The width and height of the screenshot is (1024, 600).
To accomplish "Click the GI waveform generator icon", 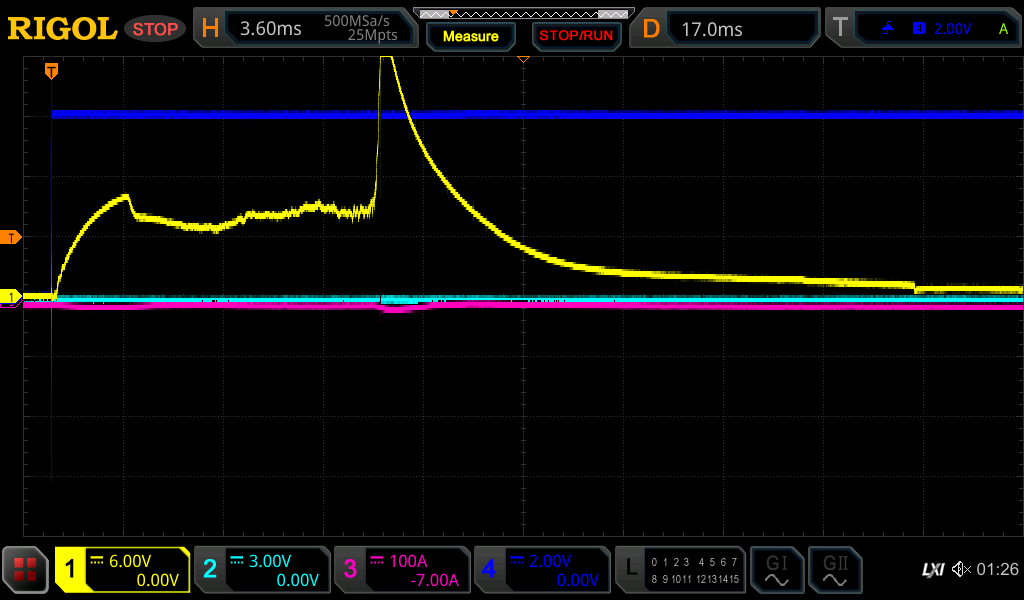I will (776, 570).
